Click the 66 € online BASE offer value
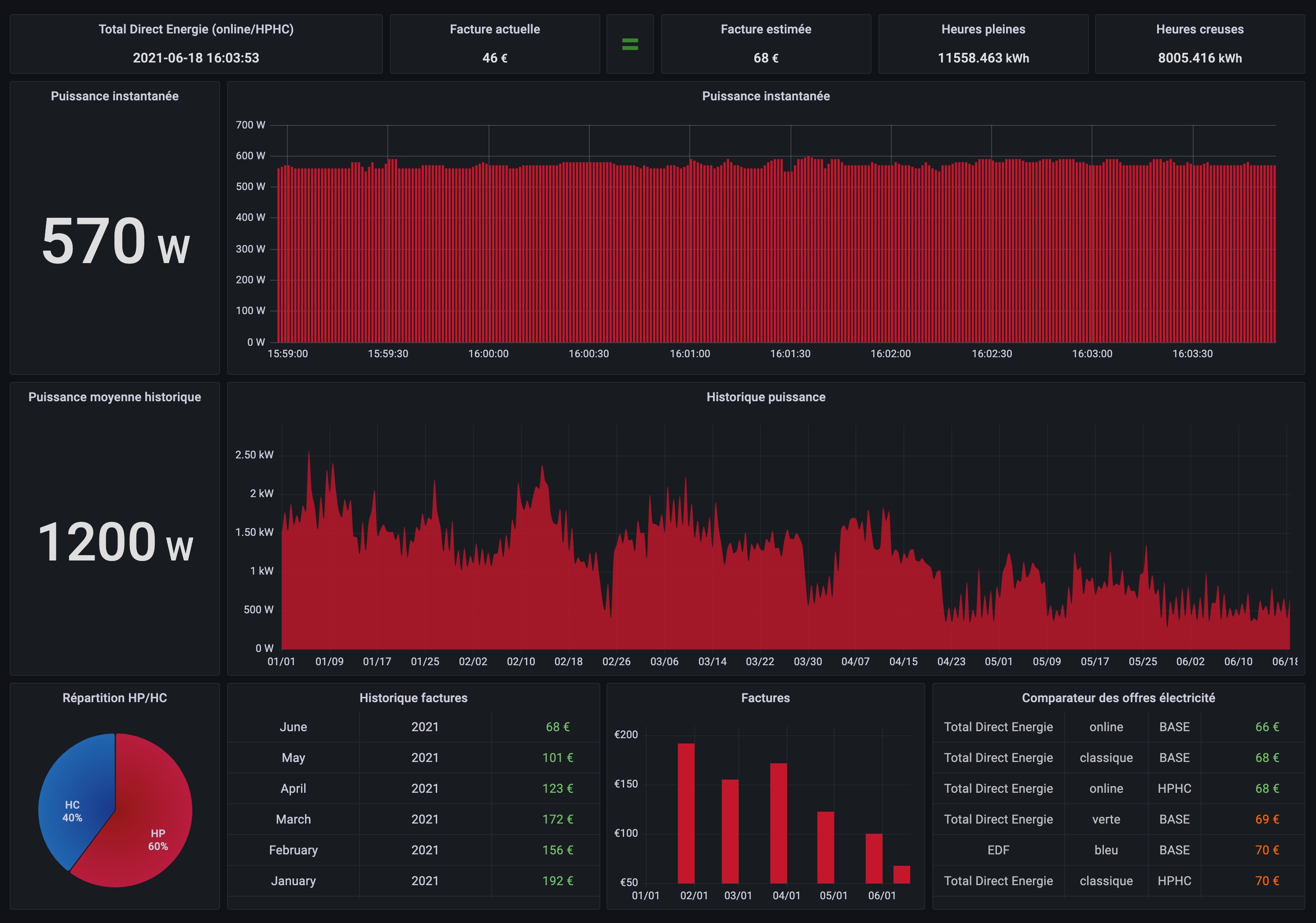Viewport: 1316px width, 923px height. [x=1267, y=727]
